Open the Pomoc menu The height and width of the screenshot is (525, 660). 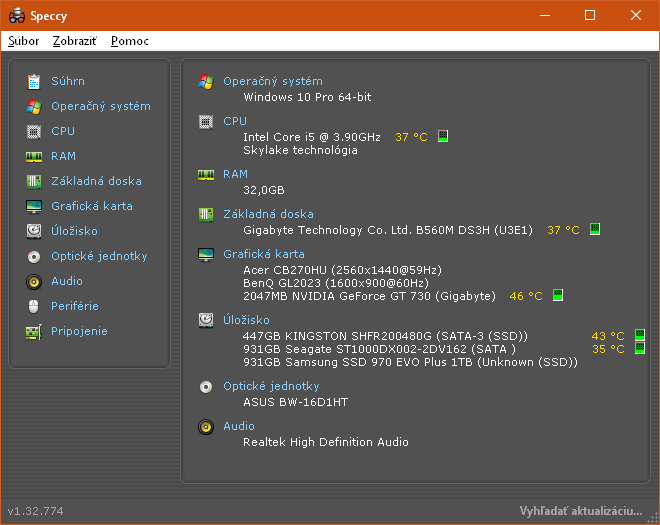click(x=130, y=41)
